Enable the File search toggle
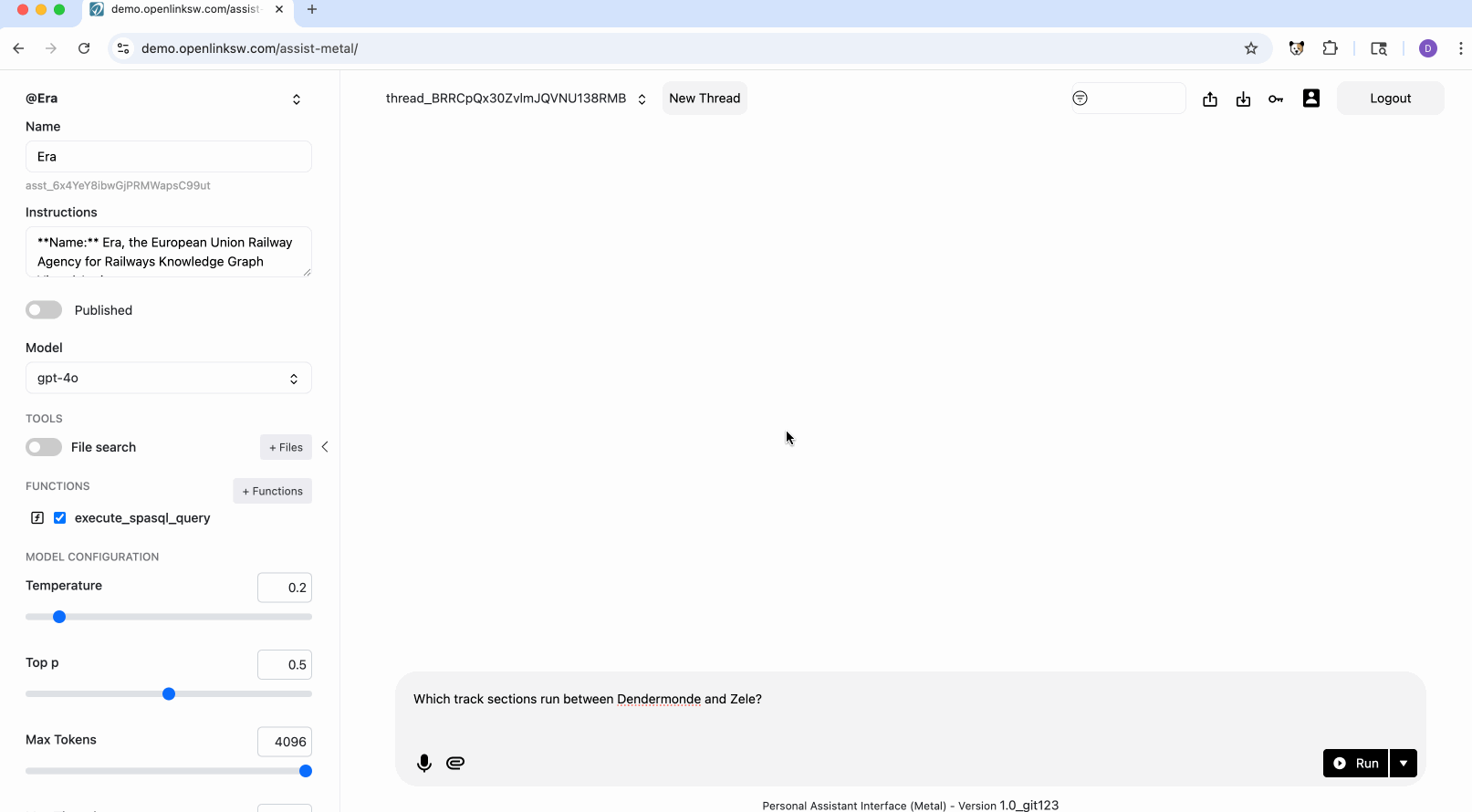1472x812 pixels. click(x=44, y=447)
